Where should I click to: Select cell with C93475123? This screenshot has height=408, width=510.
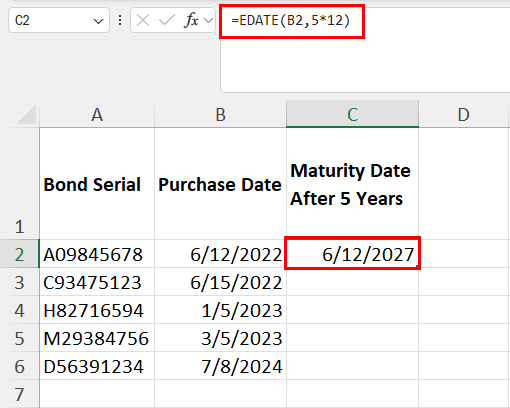click(97, 282)
